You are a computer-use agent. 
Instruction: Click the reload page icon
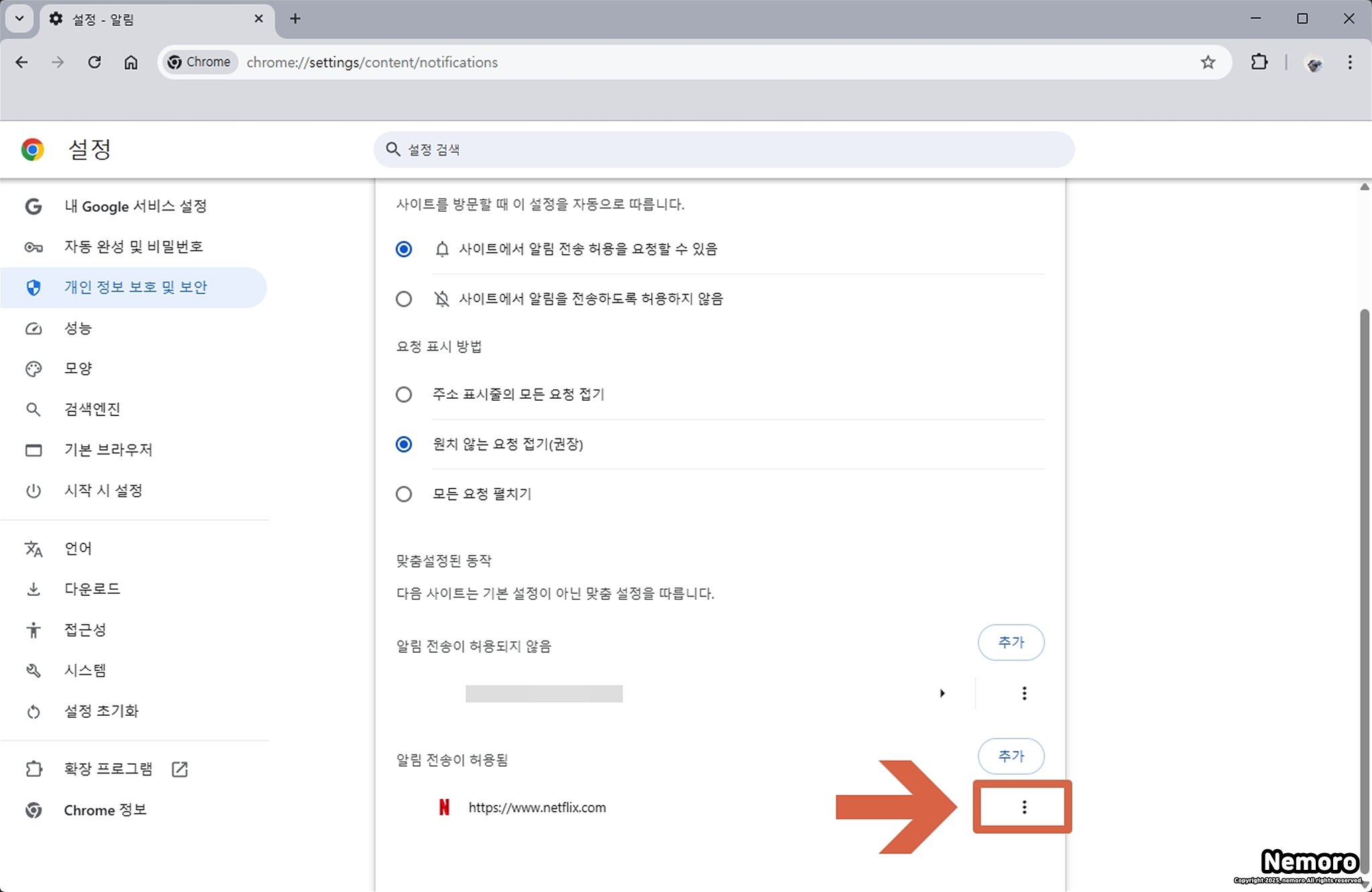[x=94, y=62]
